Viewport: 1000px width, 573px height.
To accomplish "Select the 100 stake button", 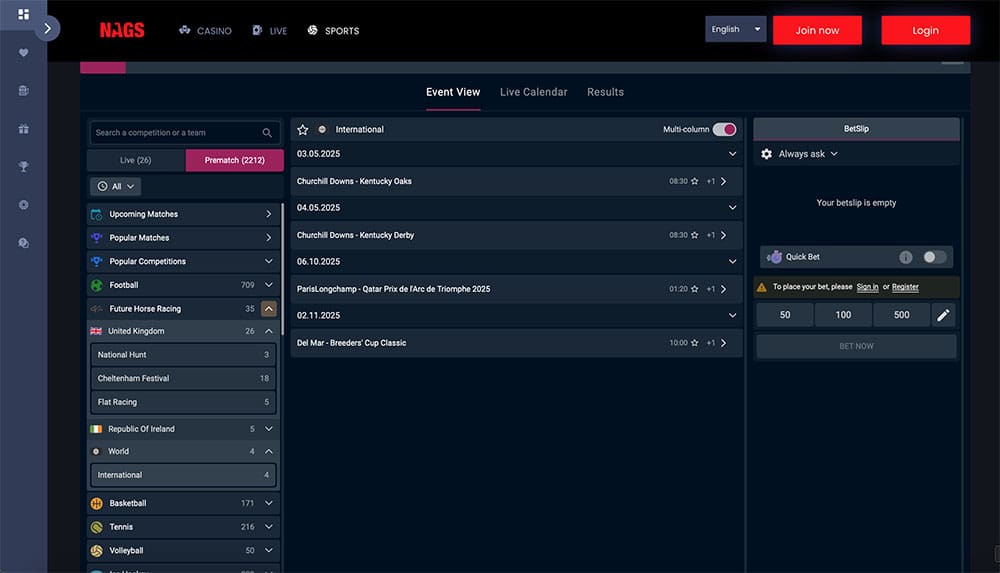I will click(843, 315).
